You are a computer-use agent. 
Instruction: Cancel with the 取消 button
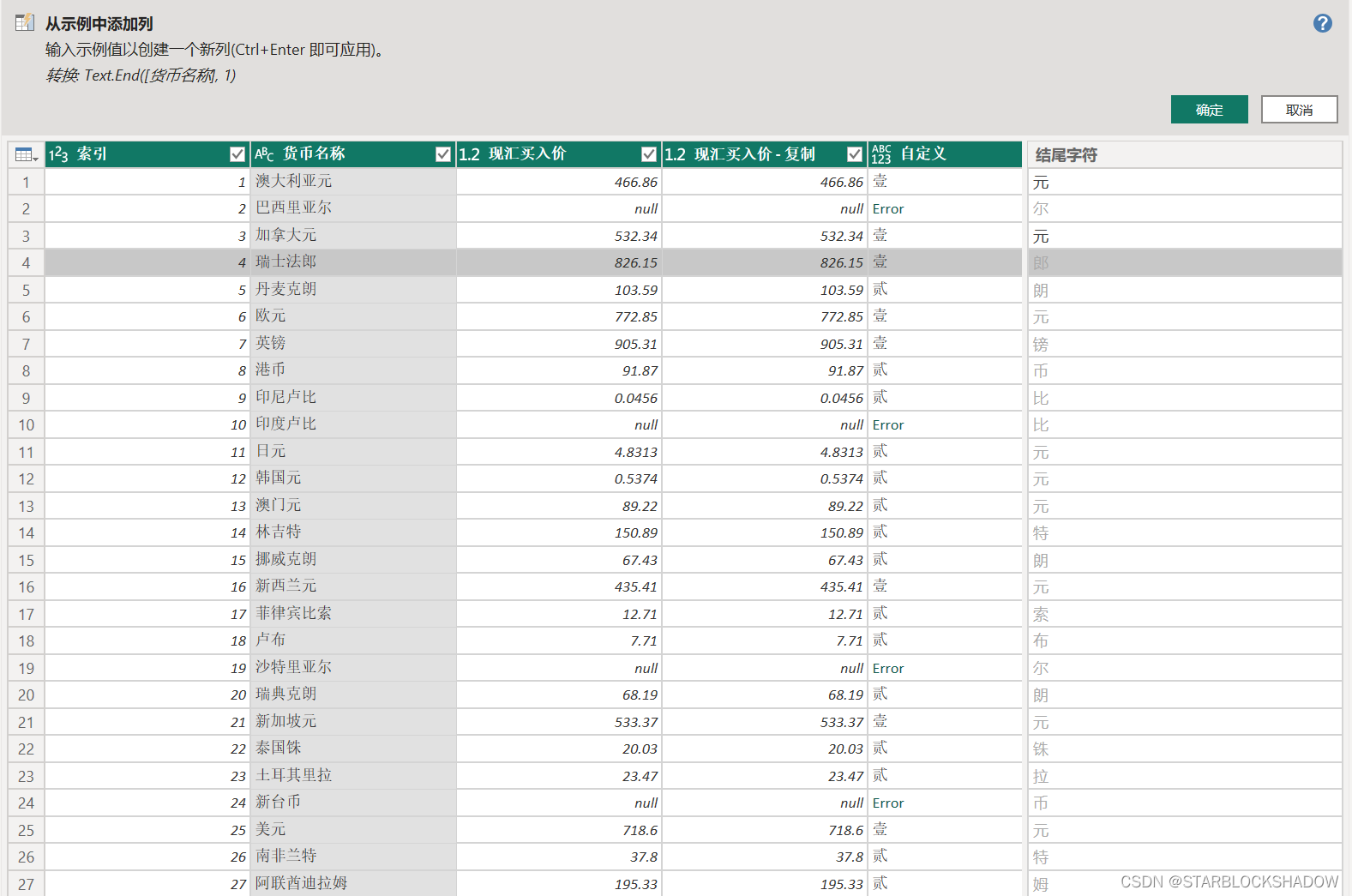(x=1299, y=110)
